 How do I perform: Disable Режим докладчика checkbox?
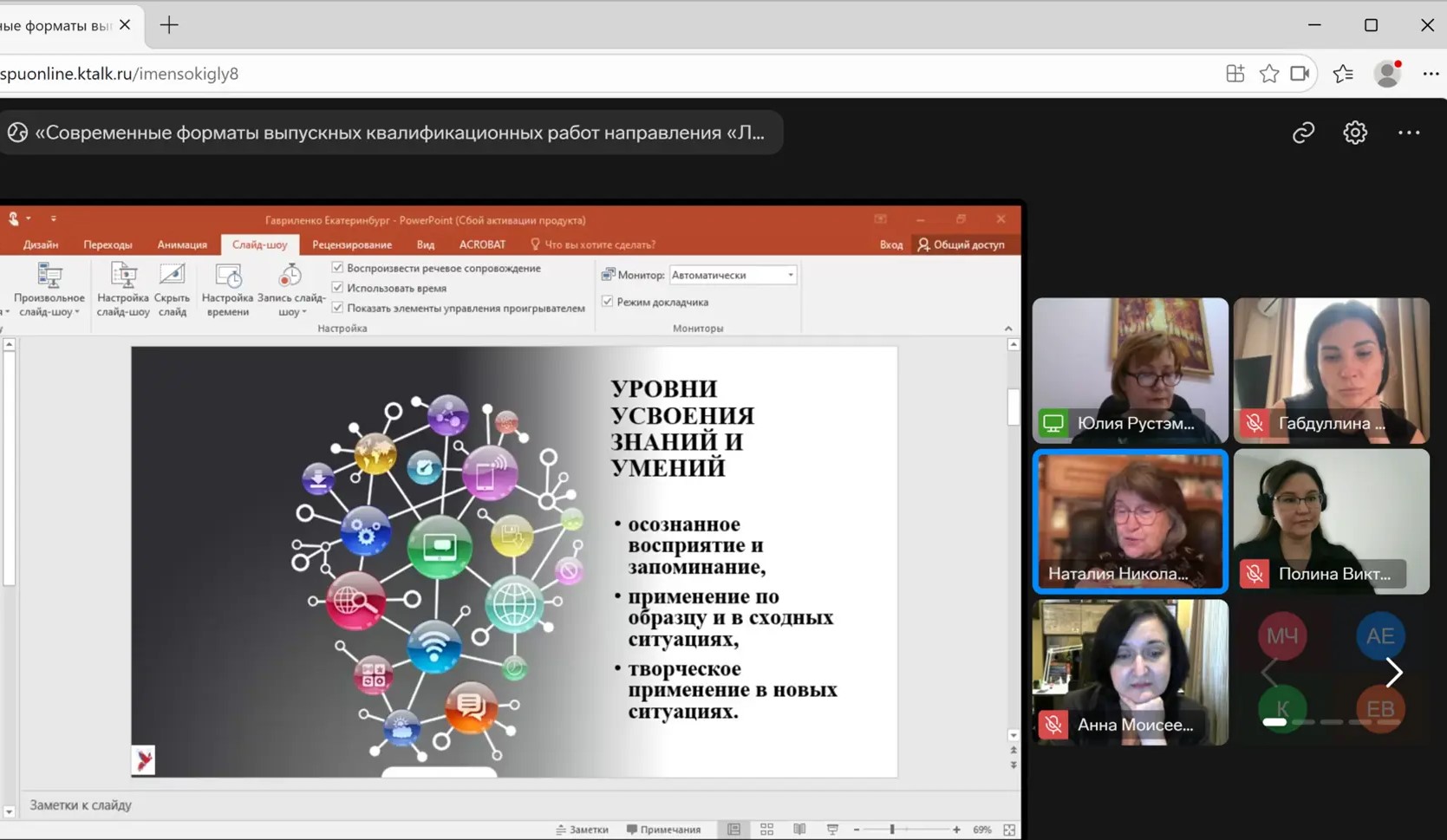pos(608,302)
